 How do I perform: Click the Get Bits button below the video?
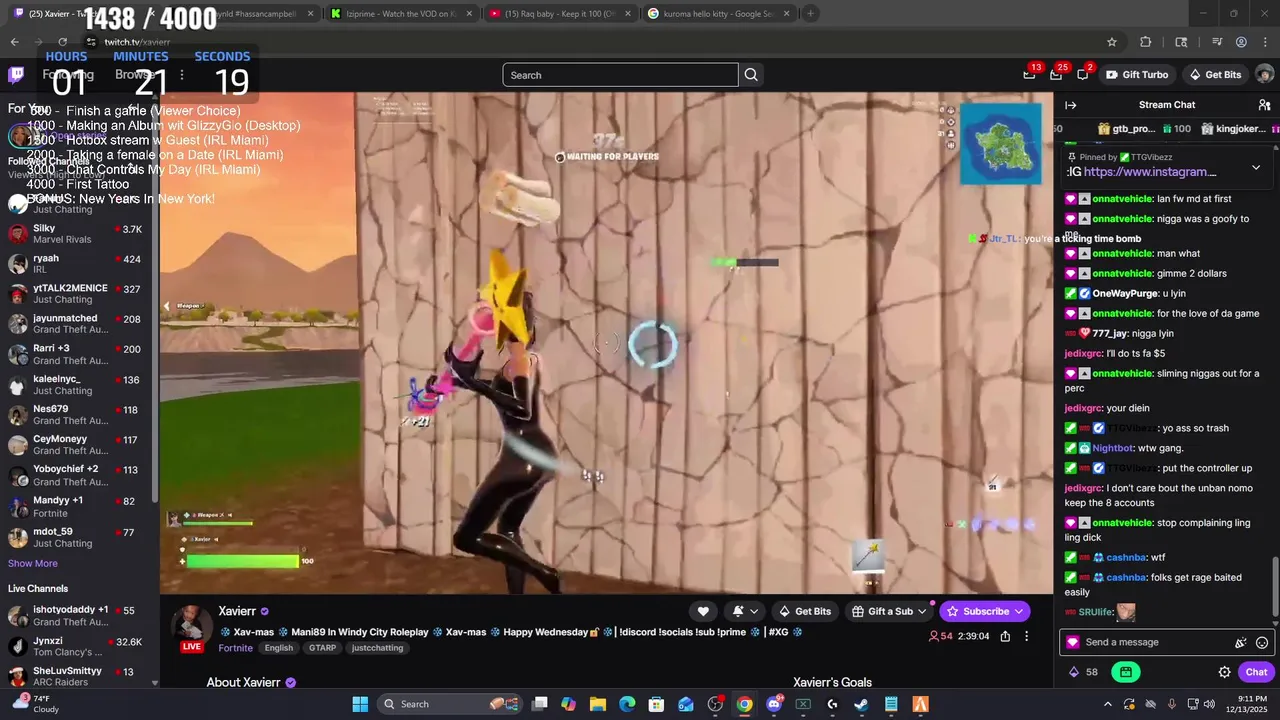(x=804, y=611)
